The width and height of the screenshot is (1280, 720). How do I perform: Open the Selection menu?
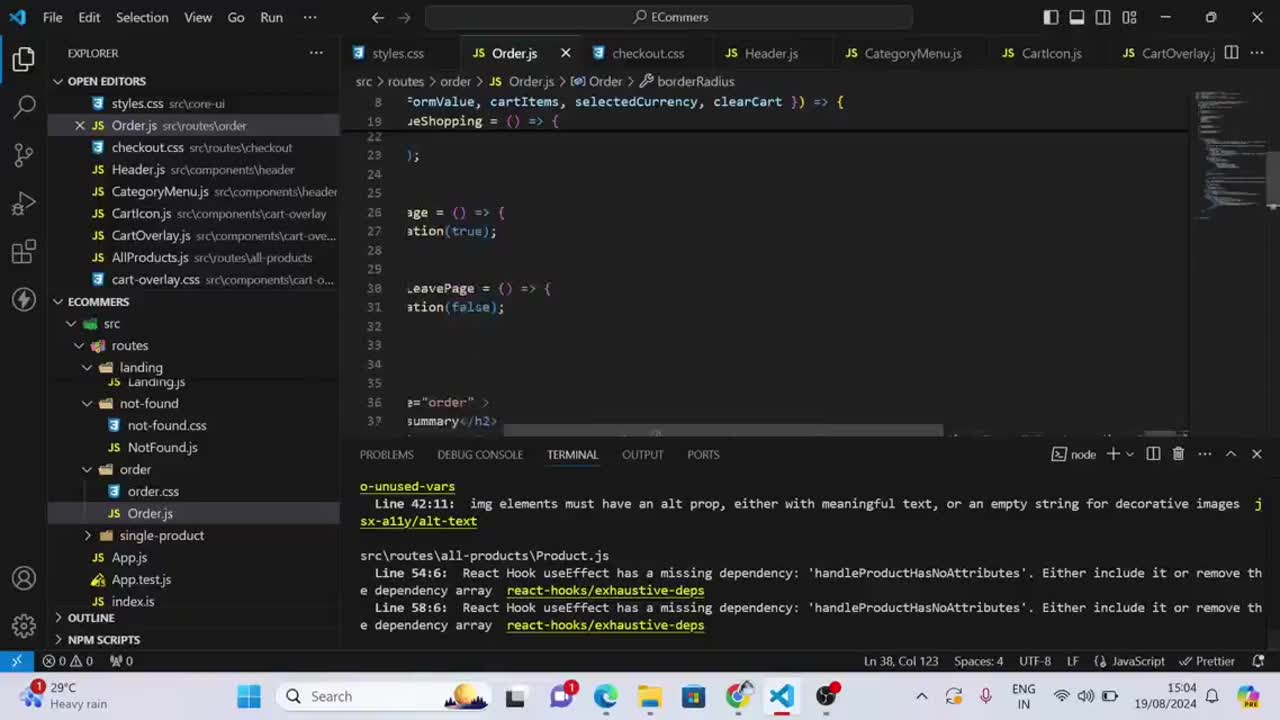coord(142,17)
